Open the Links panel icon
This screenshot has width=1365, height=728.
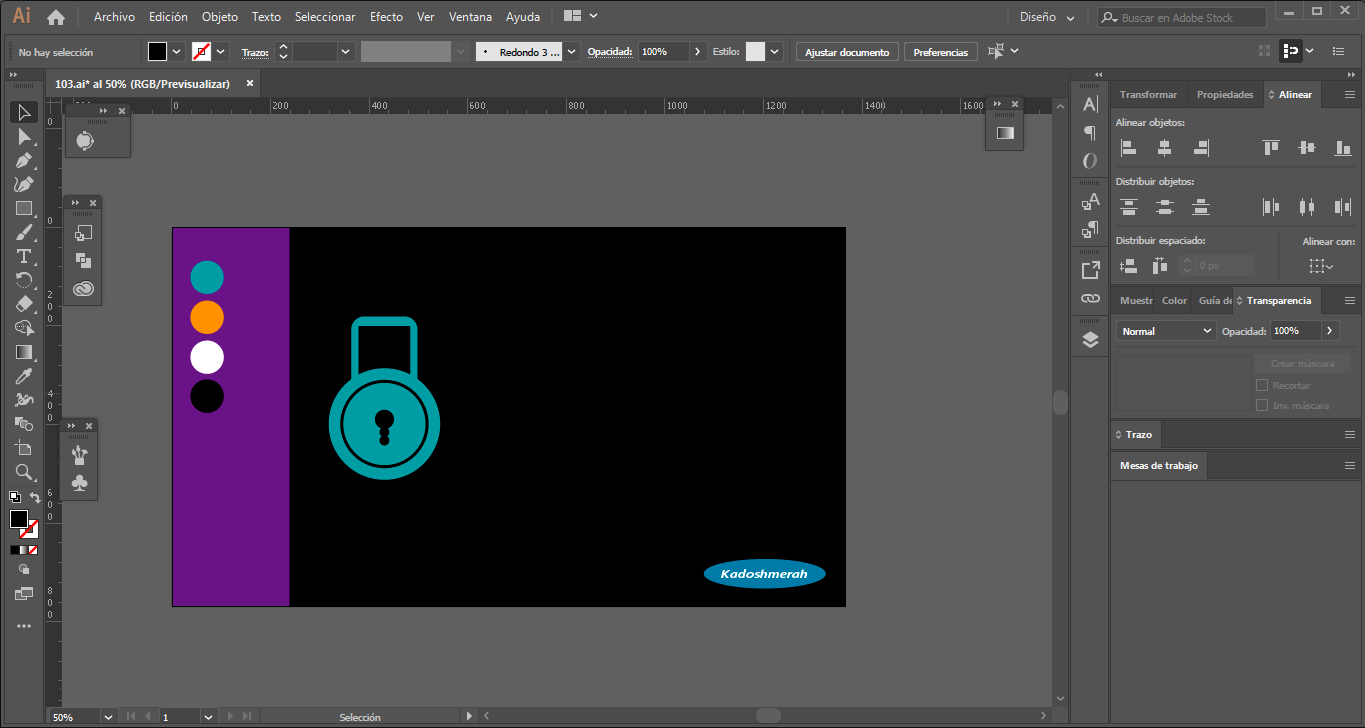[x=1090, y=298]
